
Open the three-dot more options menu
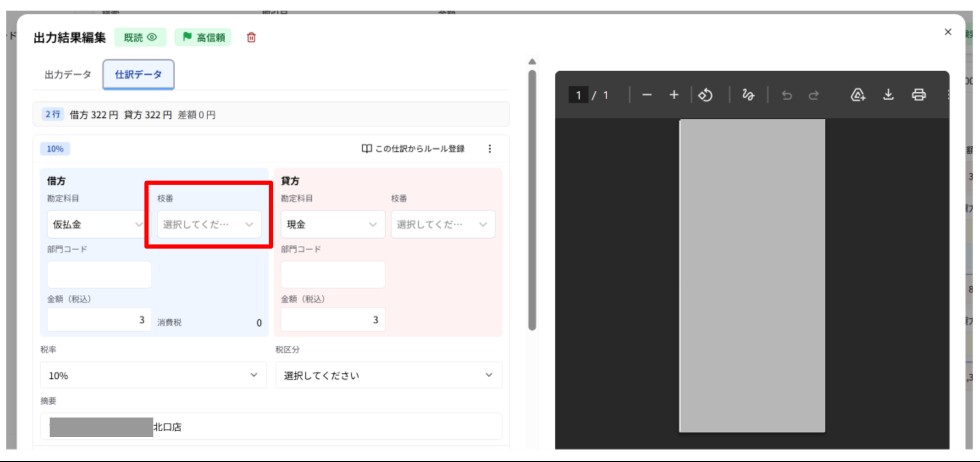[x=489, y=149]
